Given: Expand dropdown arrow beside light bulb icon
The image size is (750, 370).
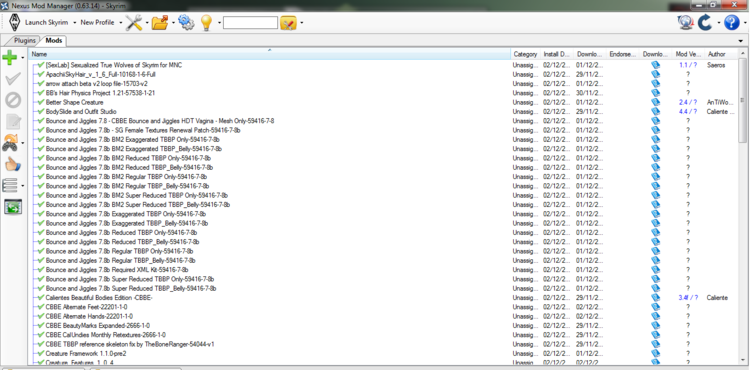Looking at the screenshot, I should (219, 22).
